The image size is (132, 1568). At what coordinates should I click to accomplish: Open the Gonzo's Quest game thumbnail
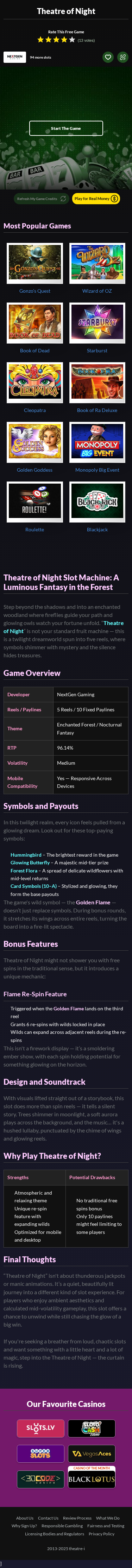pyautogui.click(x=35, y=264)
